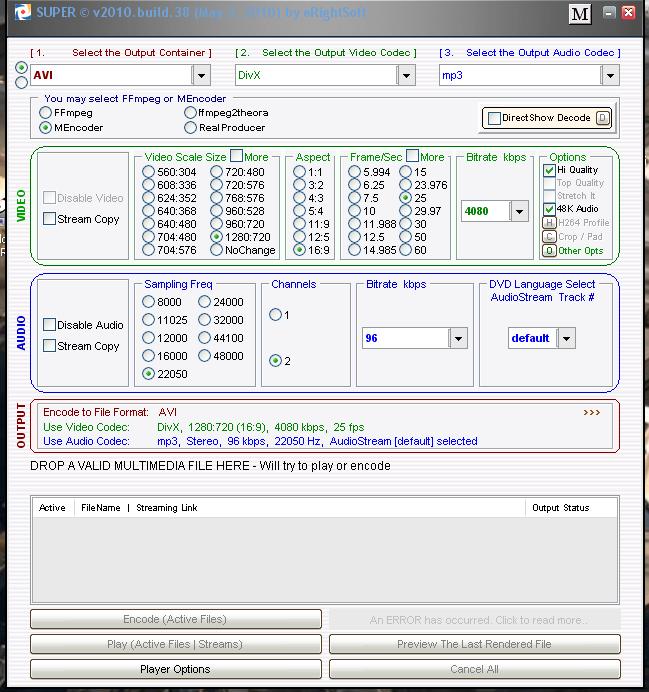Toggle the Hi Quality checkbox

549,171
